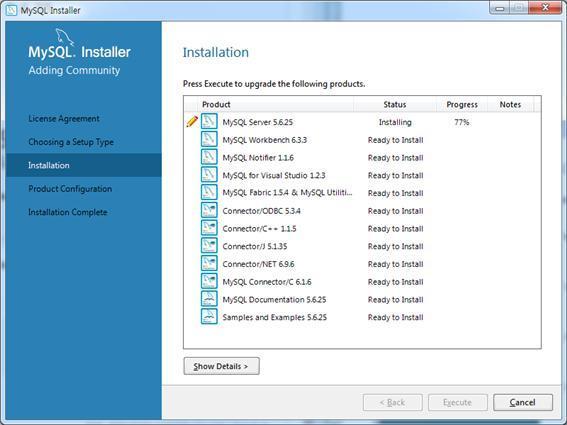Click the MySQL dolphin logo in sidebar
The height and width of the screenshot is (425, 567).
64,37
